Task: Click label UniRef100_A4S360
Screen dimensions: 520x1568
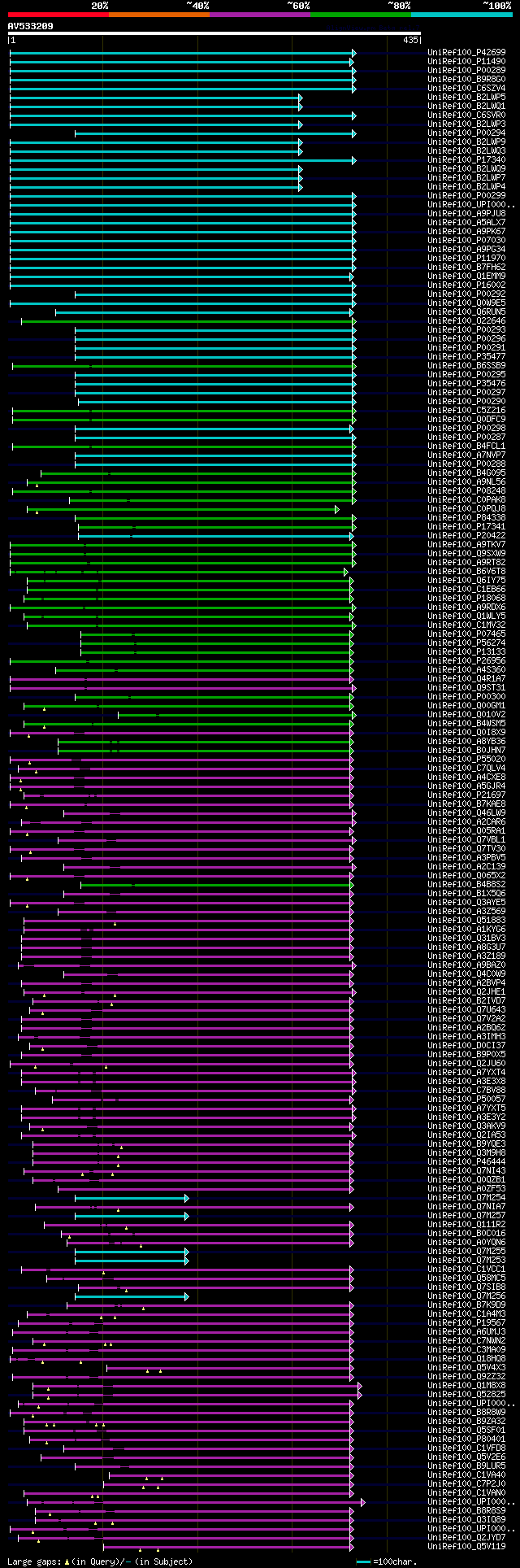Action: pos(466,670)
